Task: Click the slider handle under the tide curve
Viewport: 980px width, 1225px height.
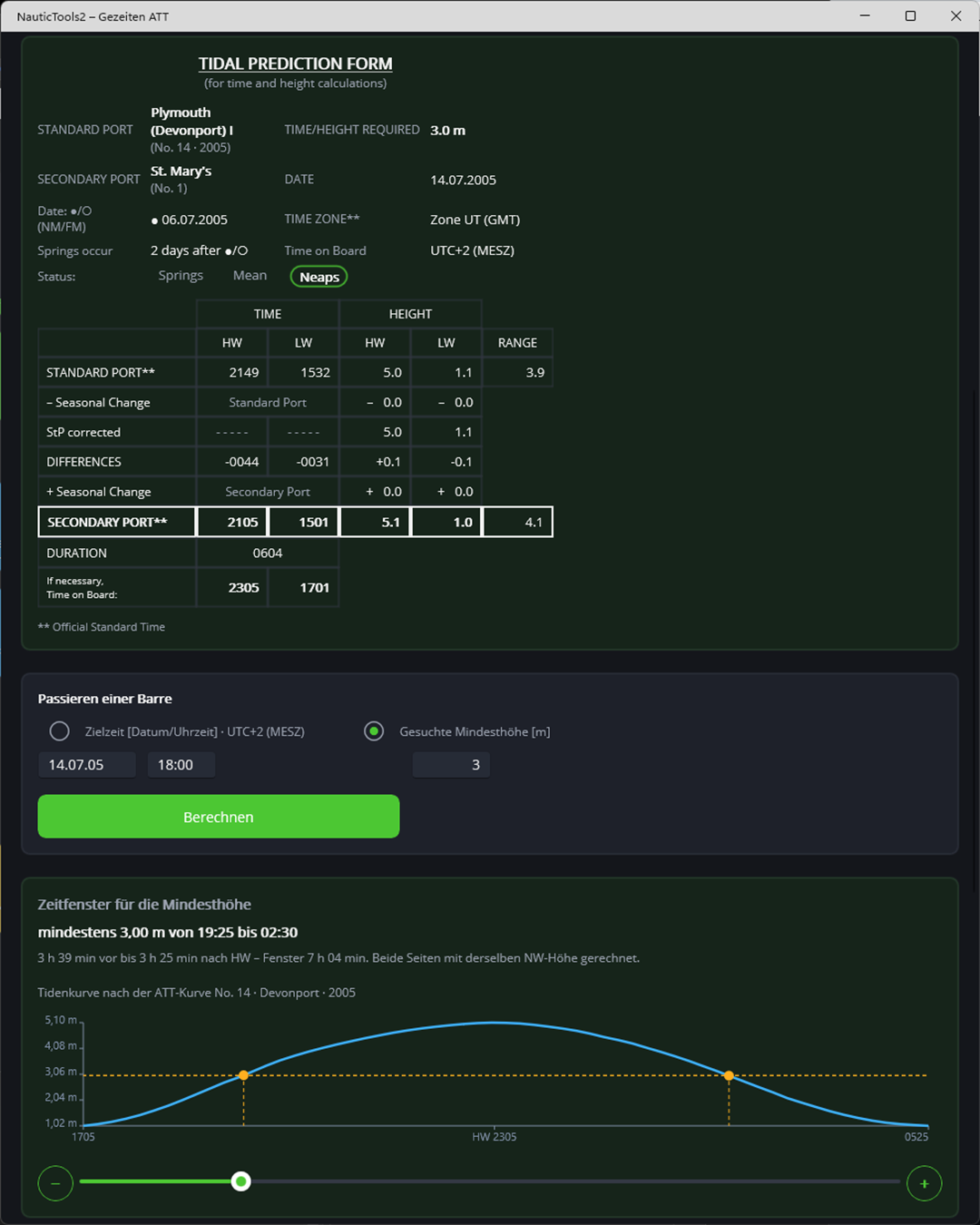Action: point(240,1181)
